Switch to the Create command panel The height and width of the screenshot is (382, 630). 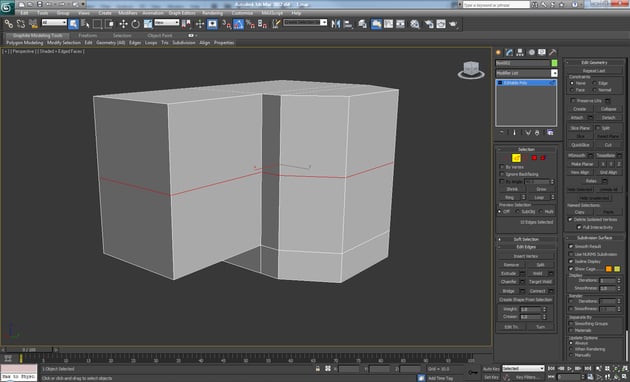[x=499, y=52]
